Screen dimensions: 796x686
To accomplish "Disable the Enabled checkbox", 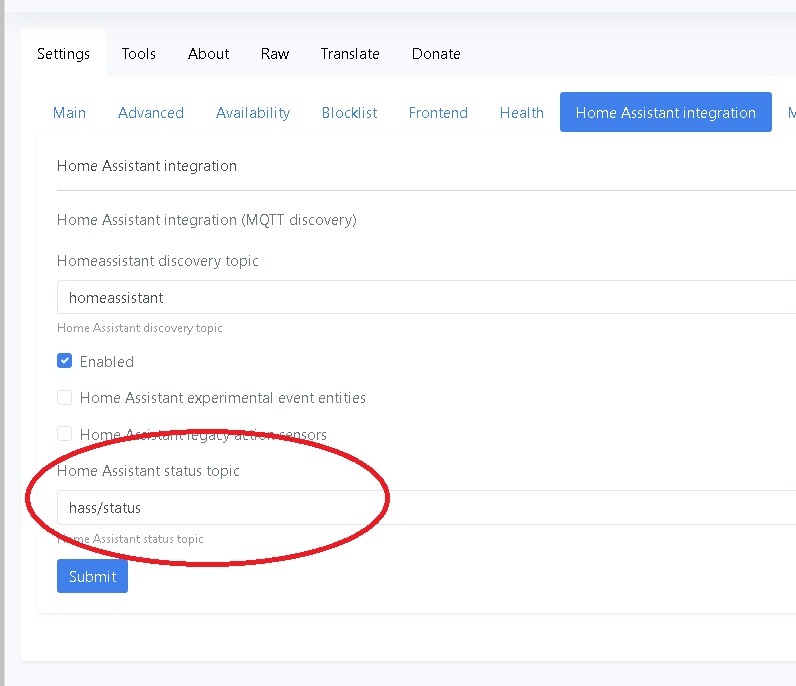I will [x=65, y=361].
